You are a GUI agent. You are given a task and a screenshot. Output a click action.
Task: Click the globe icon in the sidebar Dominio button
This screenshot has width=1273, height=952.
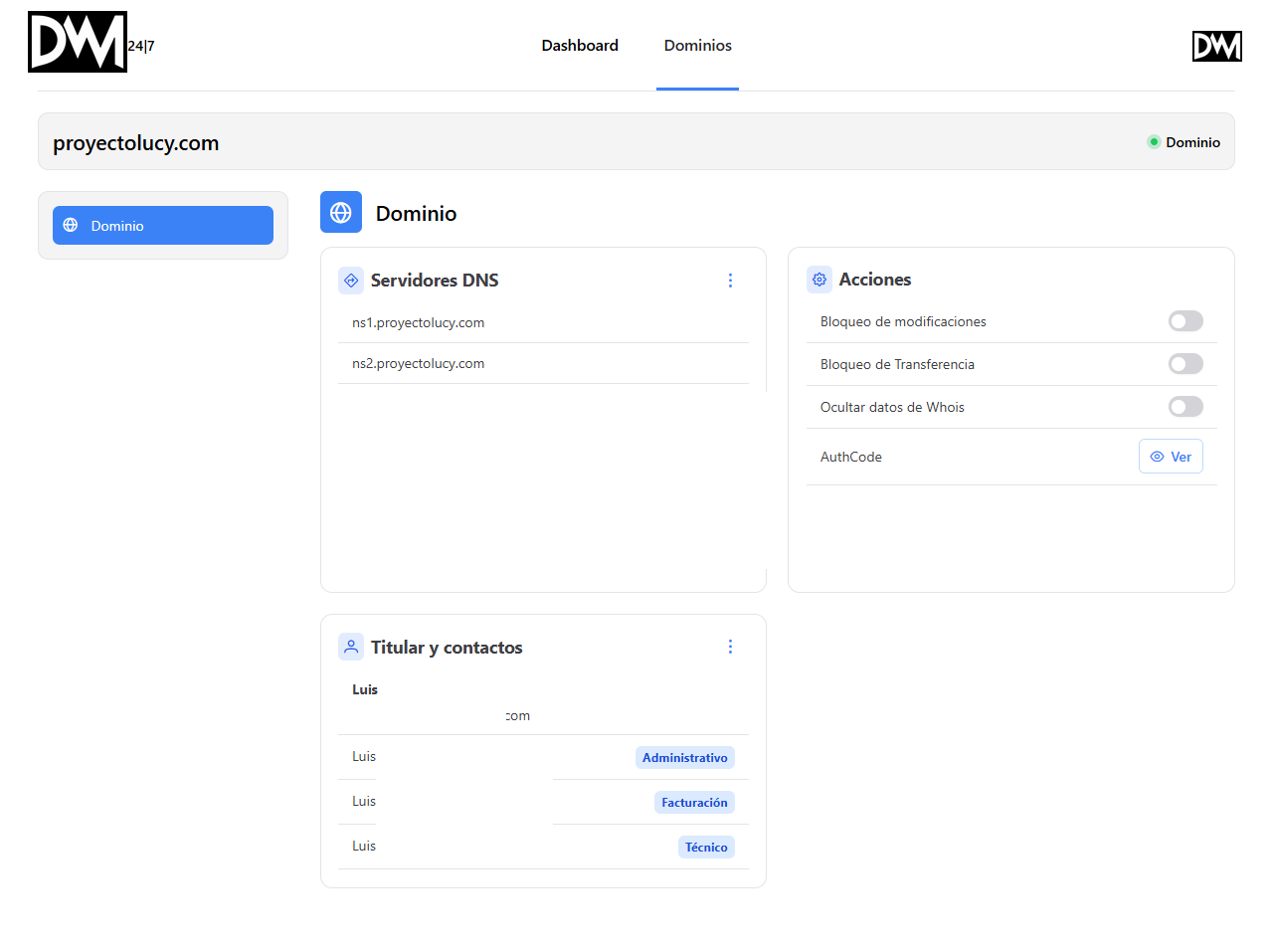click(71, 226)
